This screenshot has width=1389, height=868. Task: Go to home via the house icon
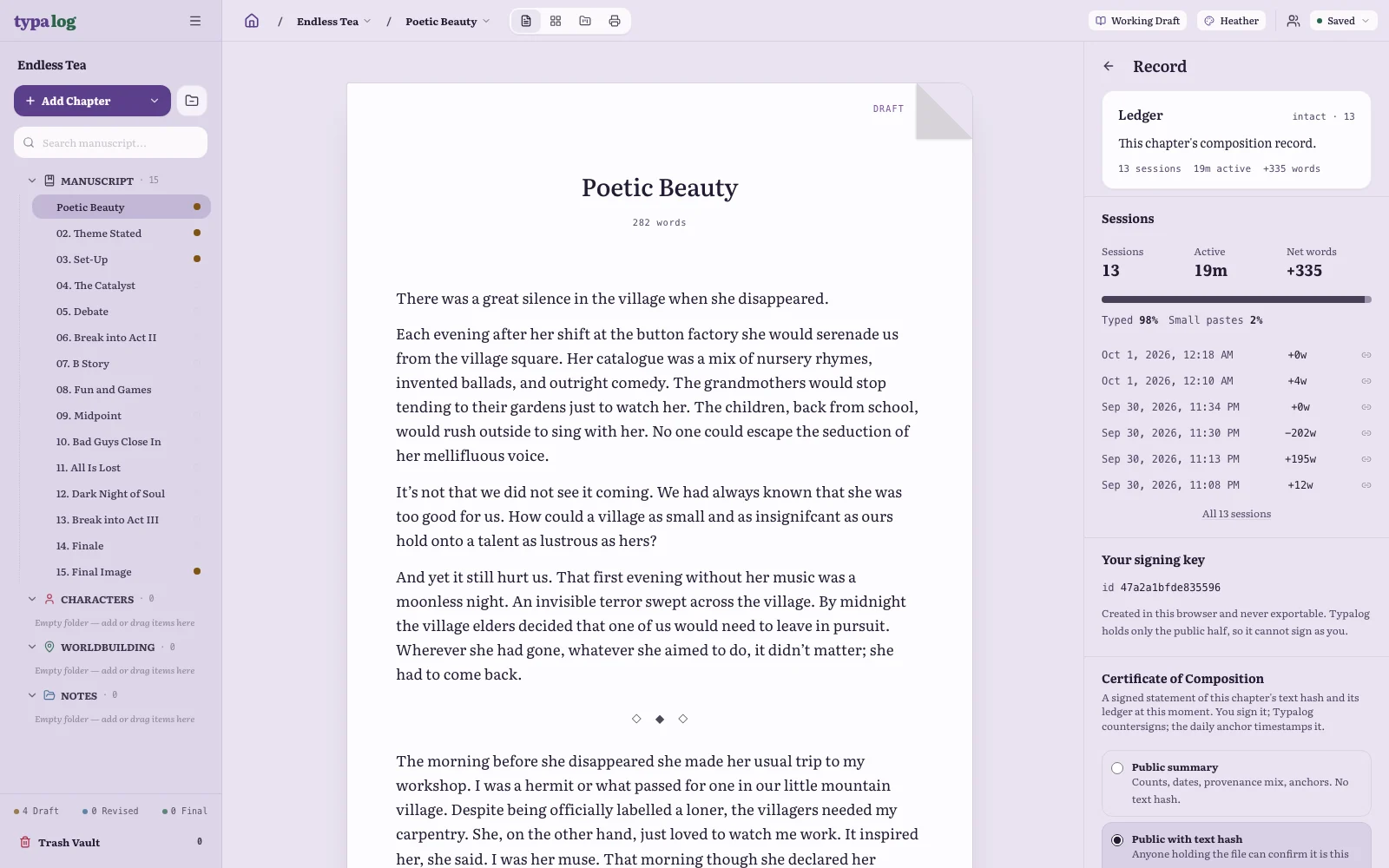252,21
